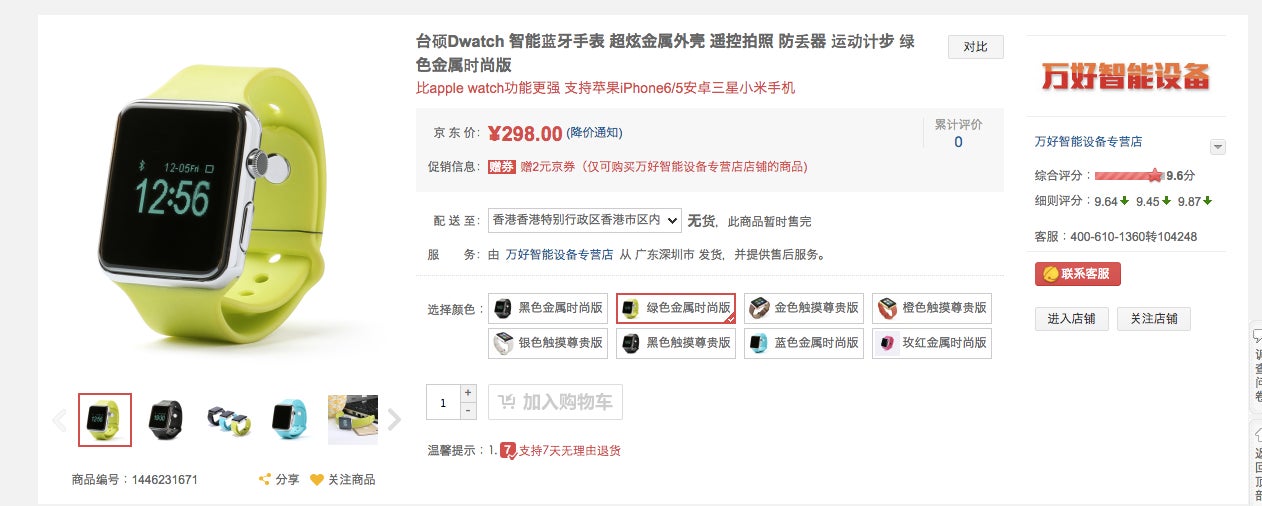This screenshot has height=506, width=1262.
Task: Show previous thumbnails with left arrow
Action: [x=60, y=420]
